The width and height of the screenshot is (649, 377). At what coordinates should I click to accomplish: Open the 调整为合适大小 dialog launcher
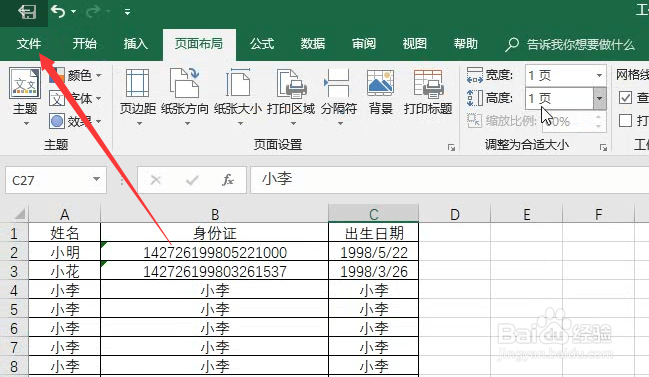point(603,147)
